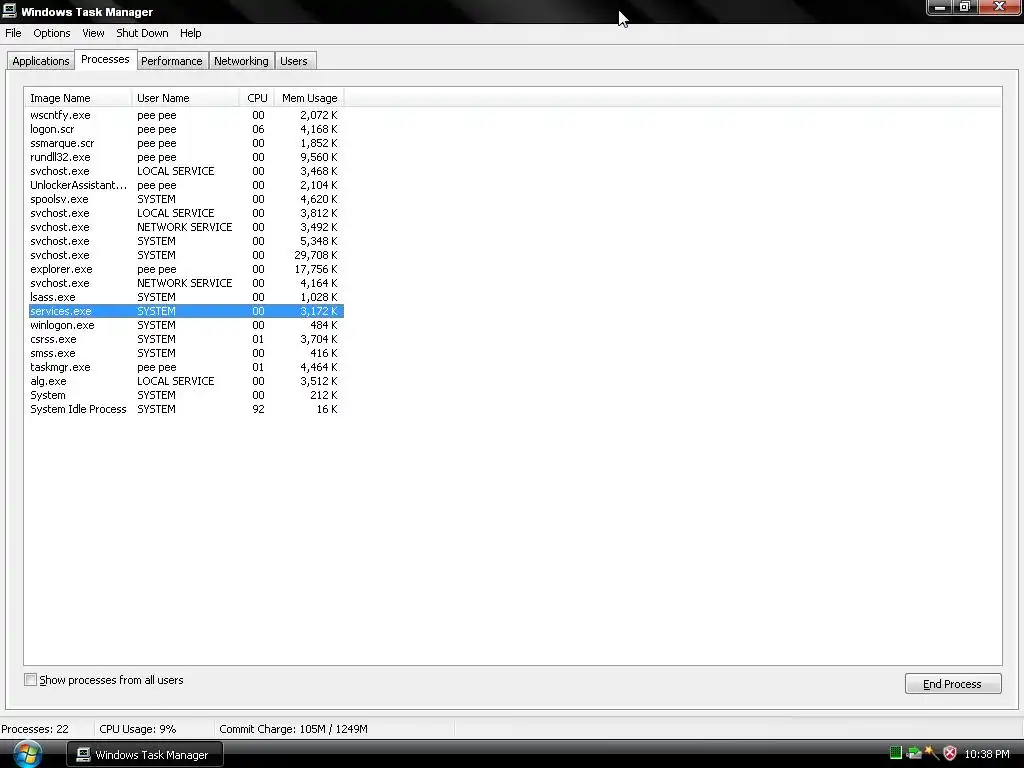Viewport: 1024px width, 768px height.
Task: Click the End Process button
Action: pyautogui.click(x=953, y=684)
